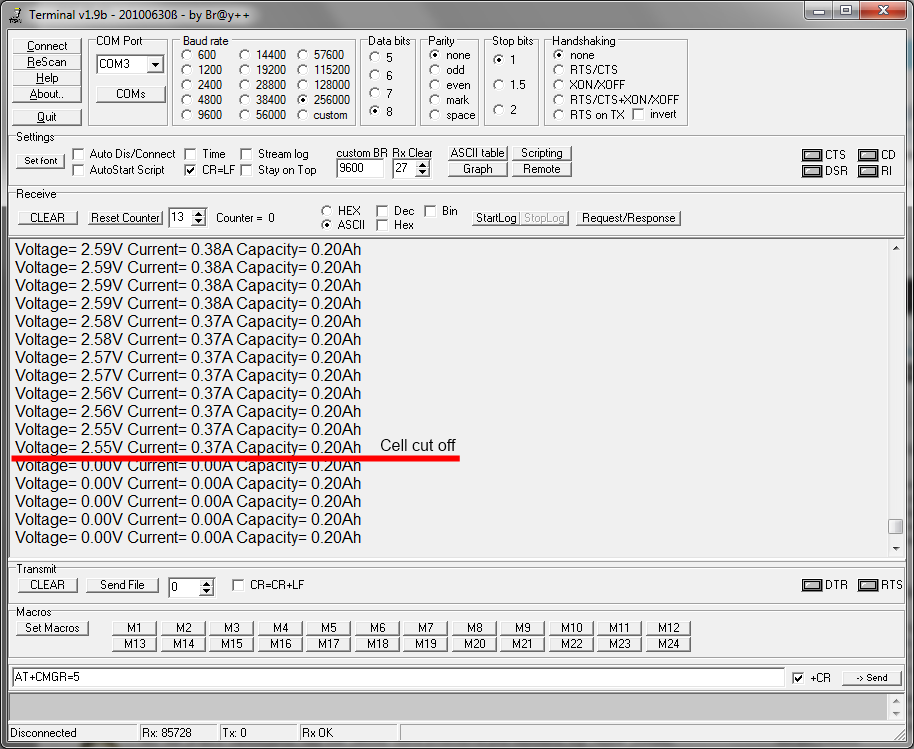
Task: Set parity to even
Action: (435, 85)
